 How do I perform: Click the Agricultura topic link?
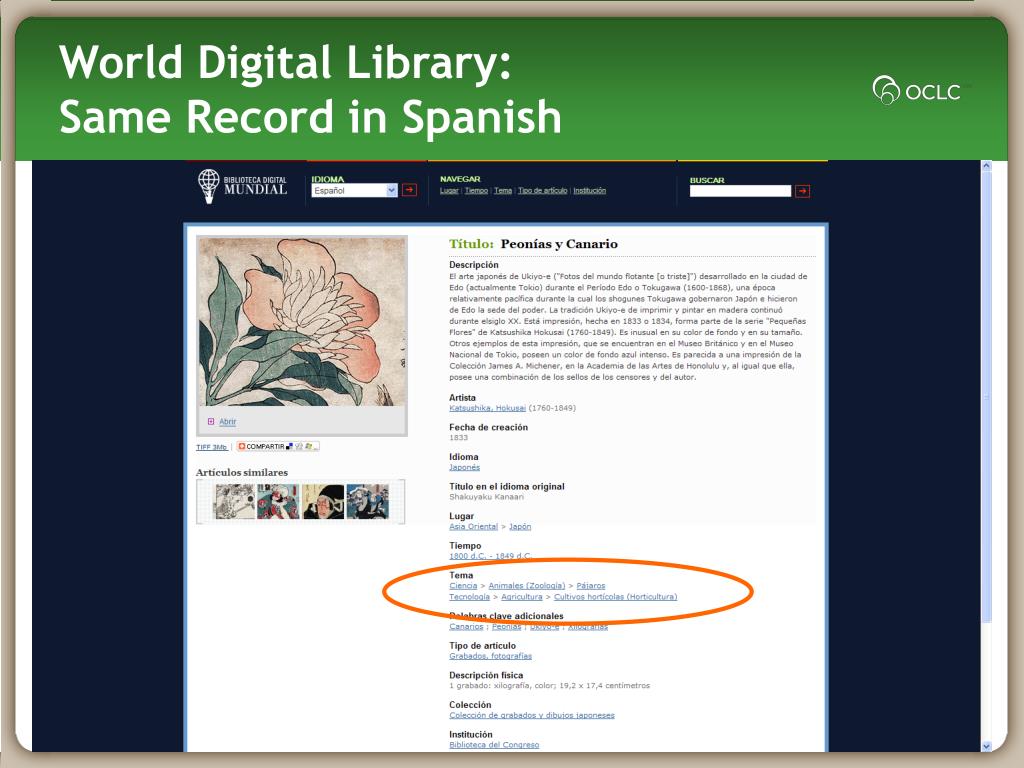(521, 597)
